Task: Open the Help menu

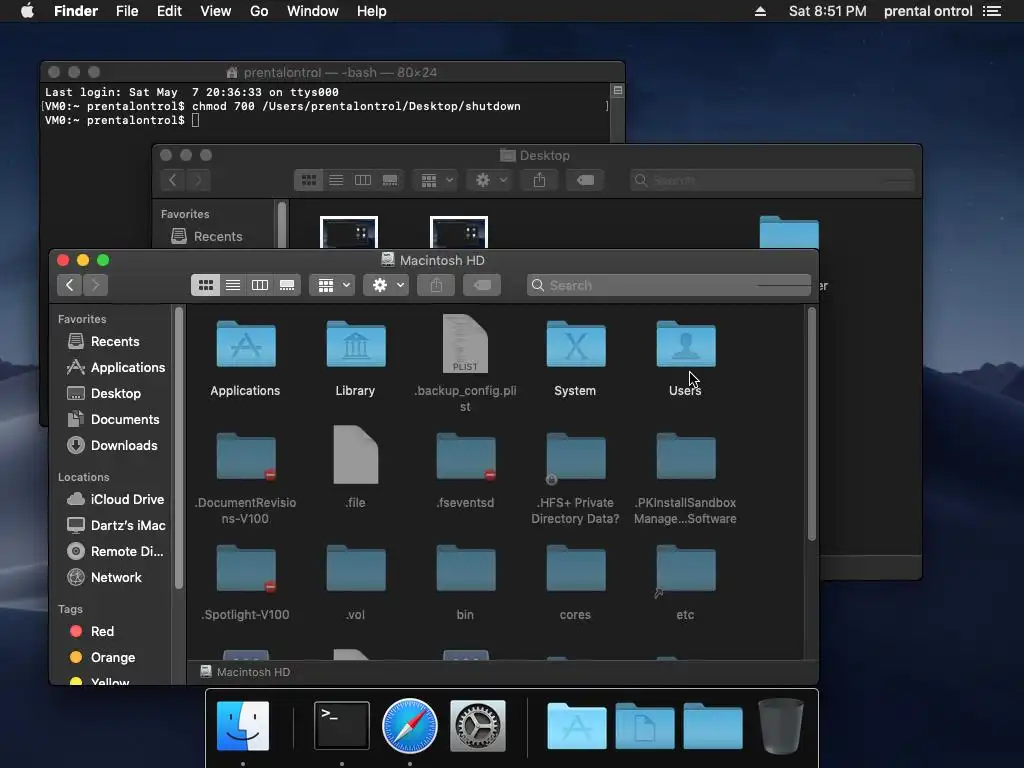Action: [x=372, y=11]
